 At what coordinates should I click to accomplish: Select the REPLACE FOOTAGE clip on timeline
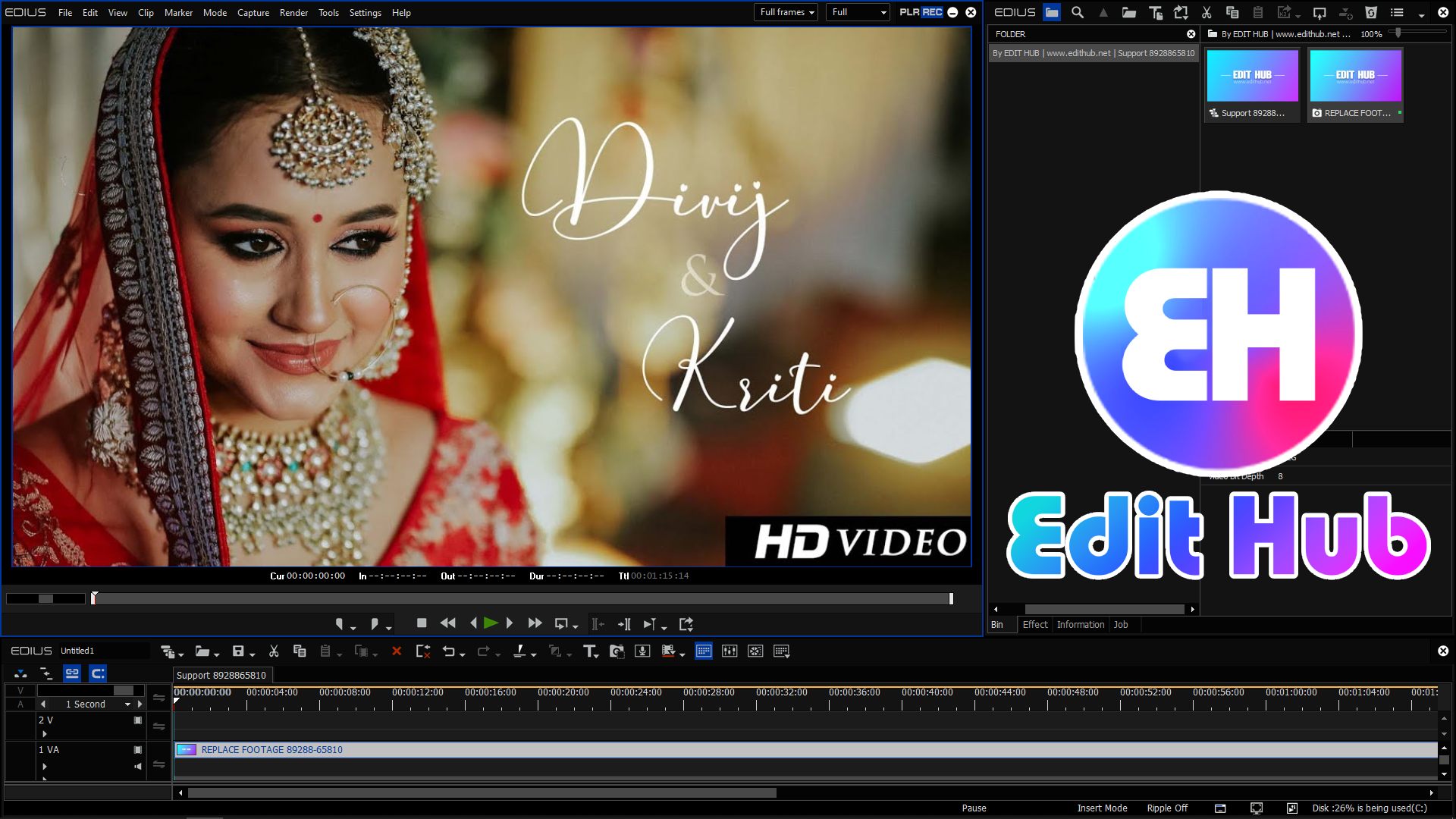coord(271,750)
